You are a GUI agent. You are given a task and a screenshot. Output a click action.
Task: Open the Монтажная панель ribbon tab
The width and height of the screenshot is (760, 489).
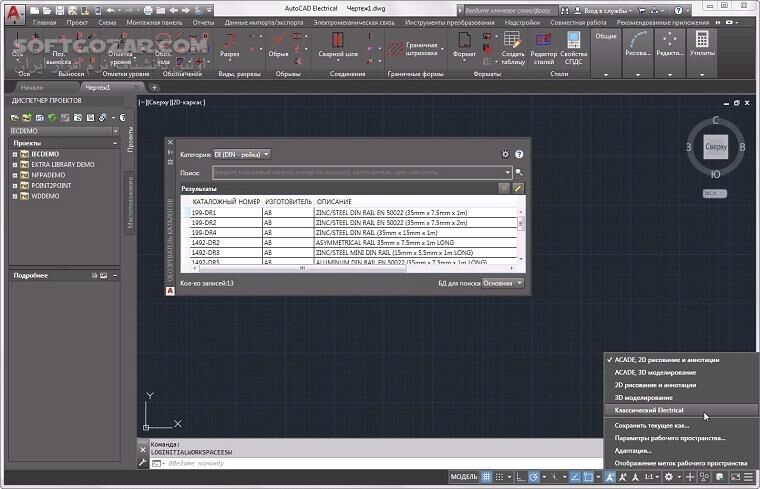click(155, 22)
